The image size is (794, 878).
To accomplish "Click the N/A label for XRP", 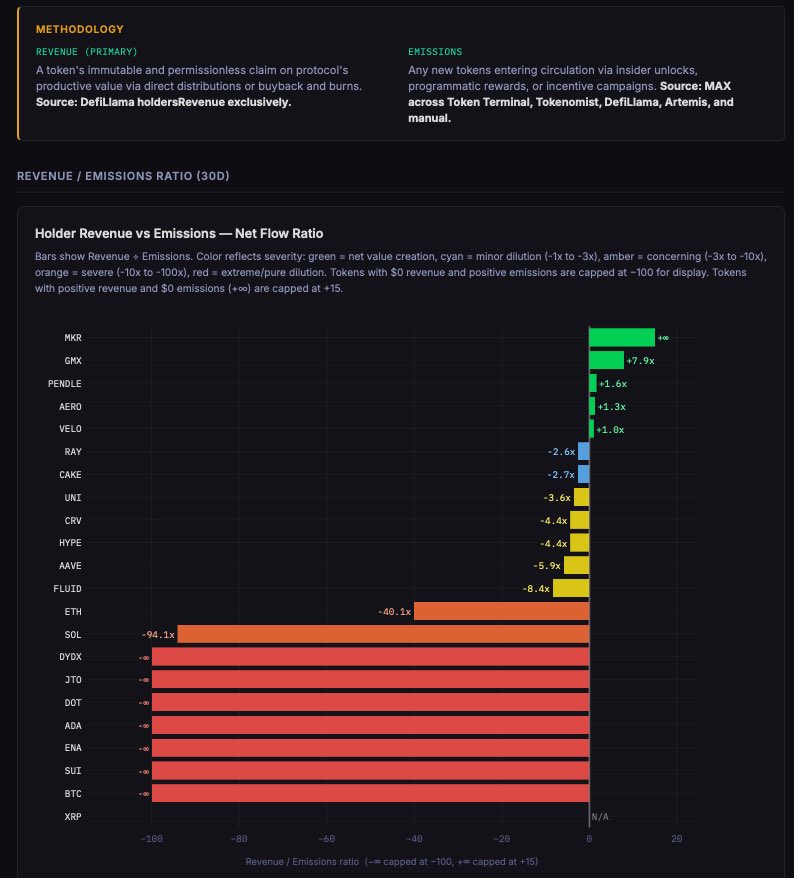I will point(600,817).
